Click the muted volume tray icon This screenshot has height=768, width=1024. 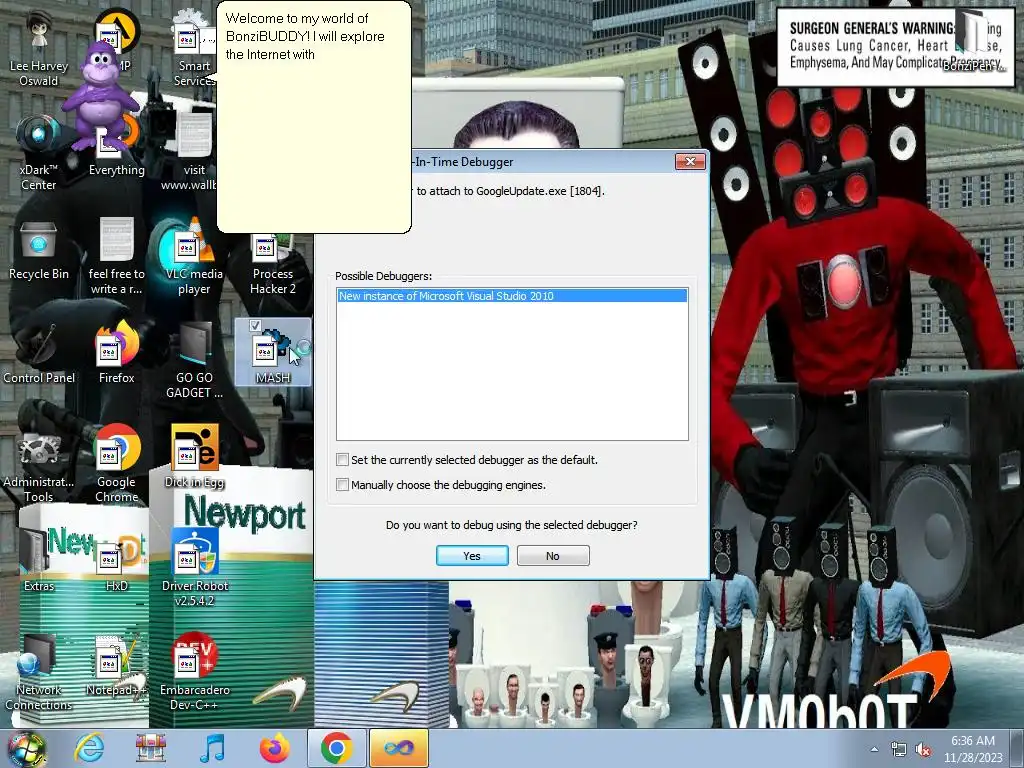point(923,750)
